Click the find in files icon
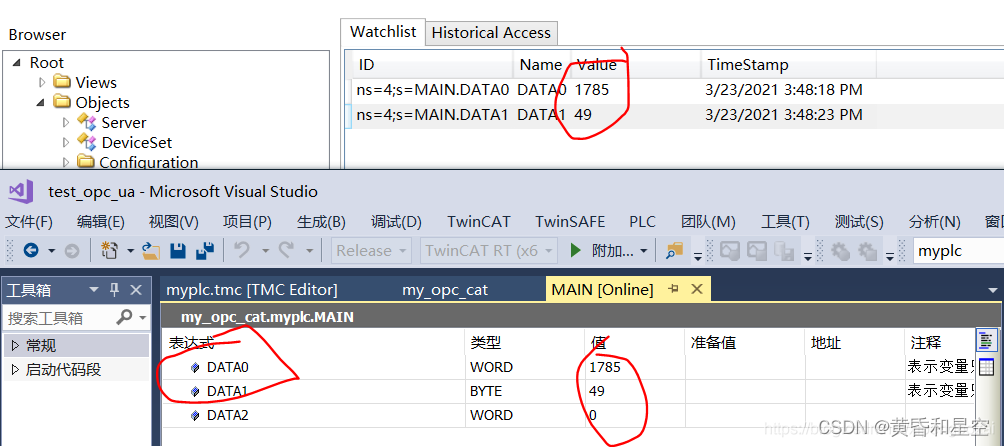The height and width of the screenshot is (447, 1004). click(x=674, y=251)
